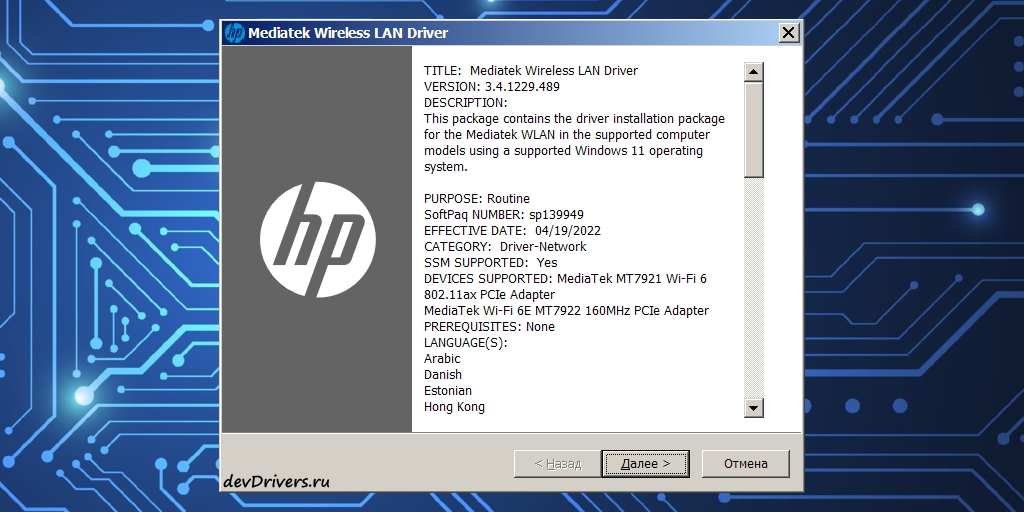1024x512 pixels.
Task: Click the DESCRIPTION: label
Action: pyautogui.click(x=466, y=103)
